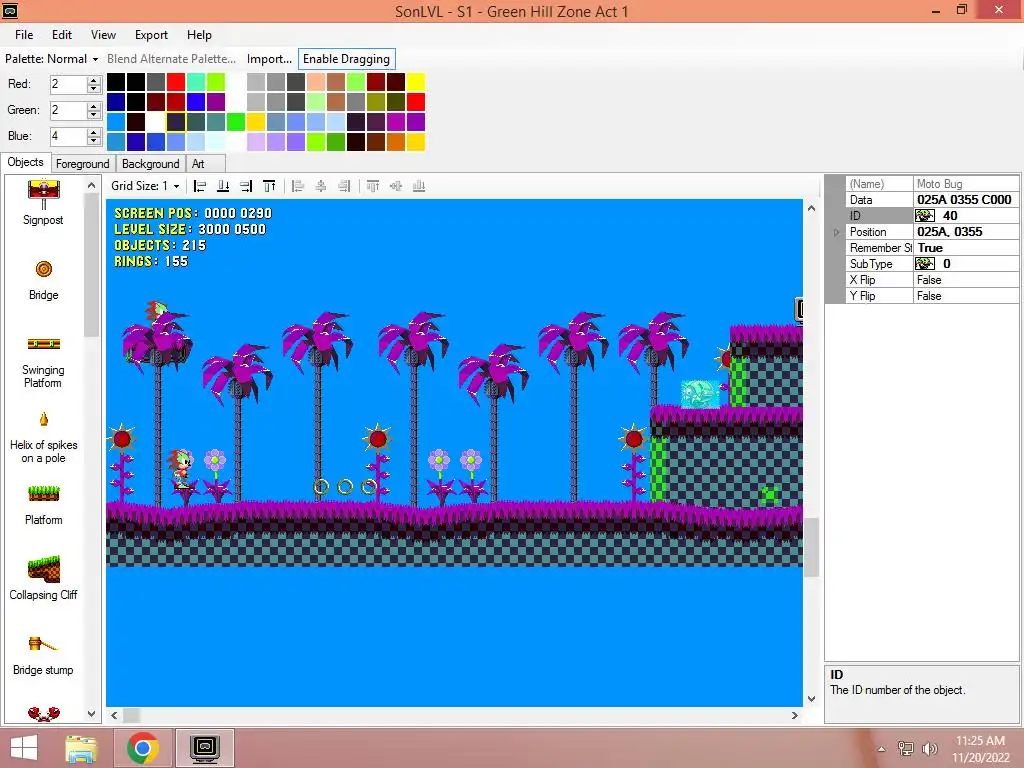Click the Remember State True value
The width and height of the screenshot is (1024, 768).
tap(966, 248)
